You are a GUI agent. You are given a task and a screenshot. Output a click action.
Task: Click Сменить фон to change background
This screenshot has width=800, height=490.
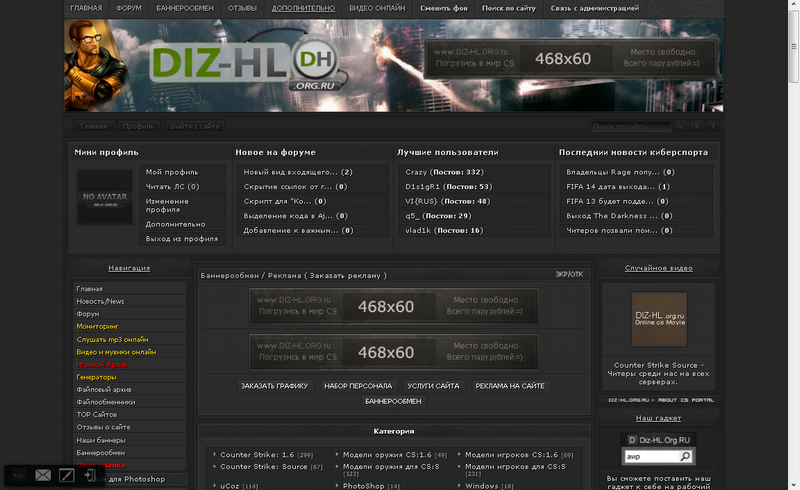pyautogui.click(x=443, y=8)
